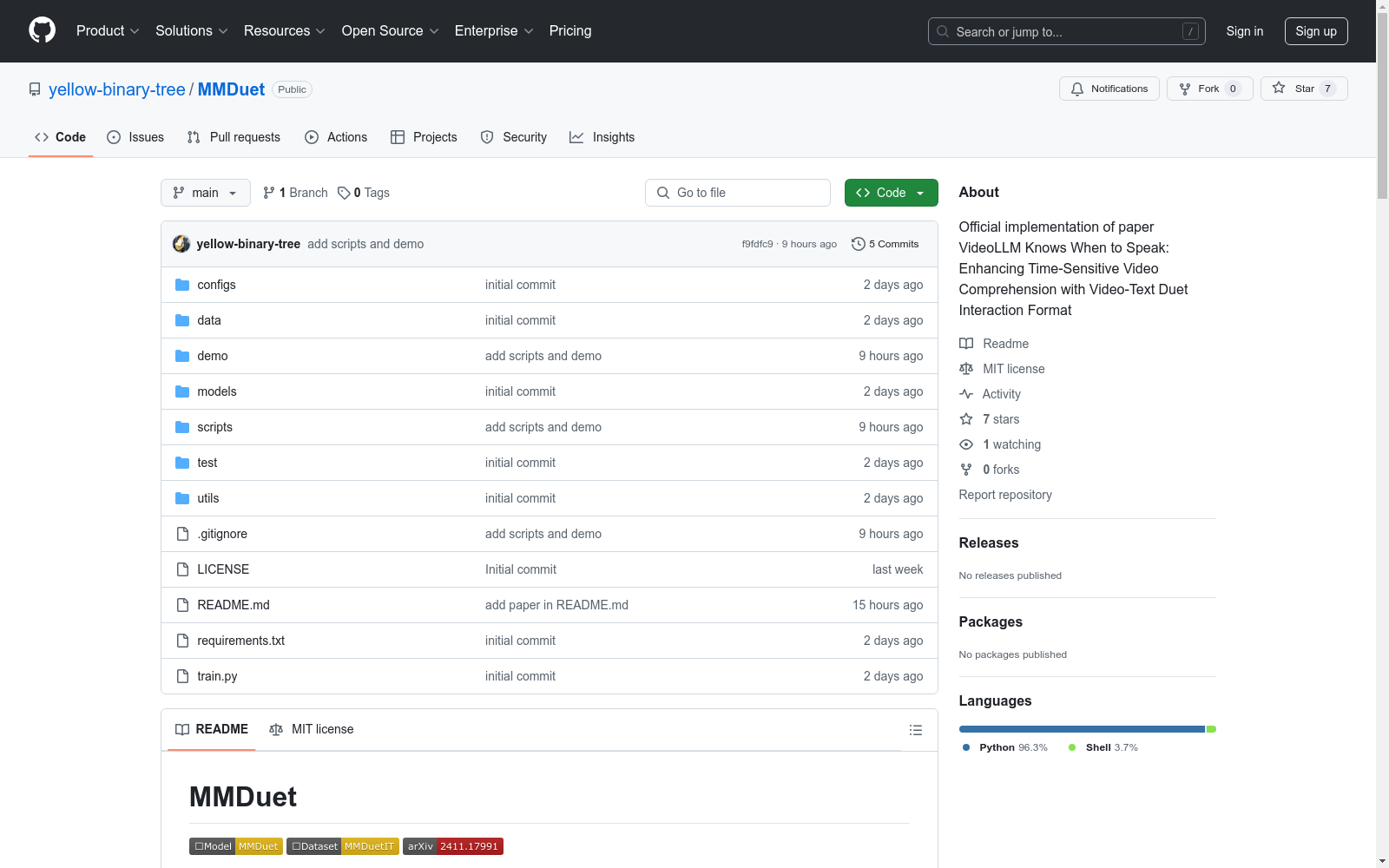View the 5 Commits history
Viewport: 1389px width, 868px height.
[885, 244]
